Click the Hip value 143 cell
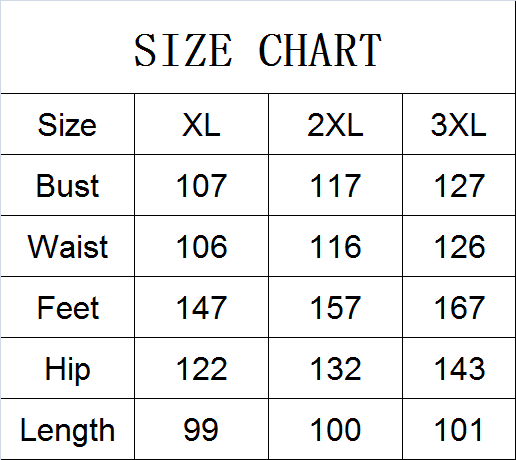Screen dimensions: 516x460 coord(459,368)
